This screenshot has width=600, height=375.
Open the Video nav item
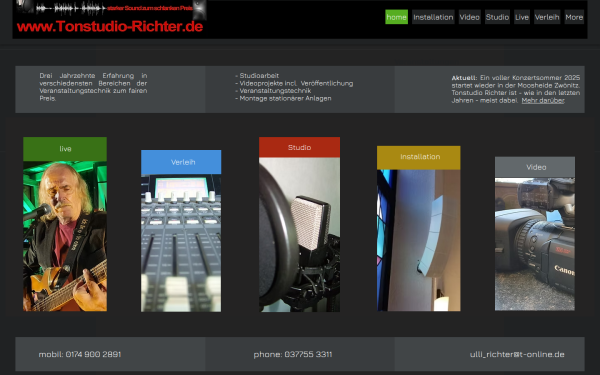click(470, 17)
